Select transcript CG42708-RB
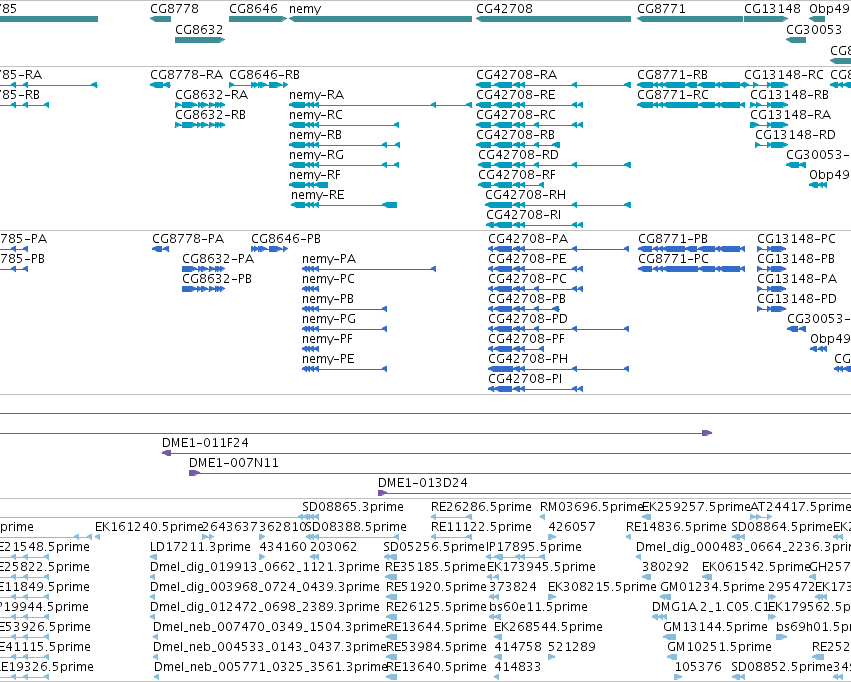 point(516,135)
